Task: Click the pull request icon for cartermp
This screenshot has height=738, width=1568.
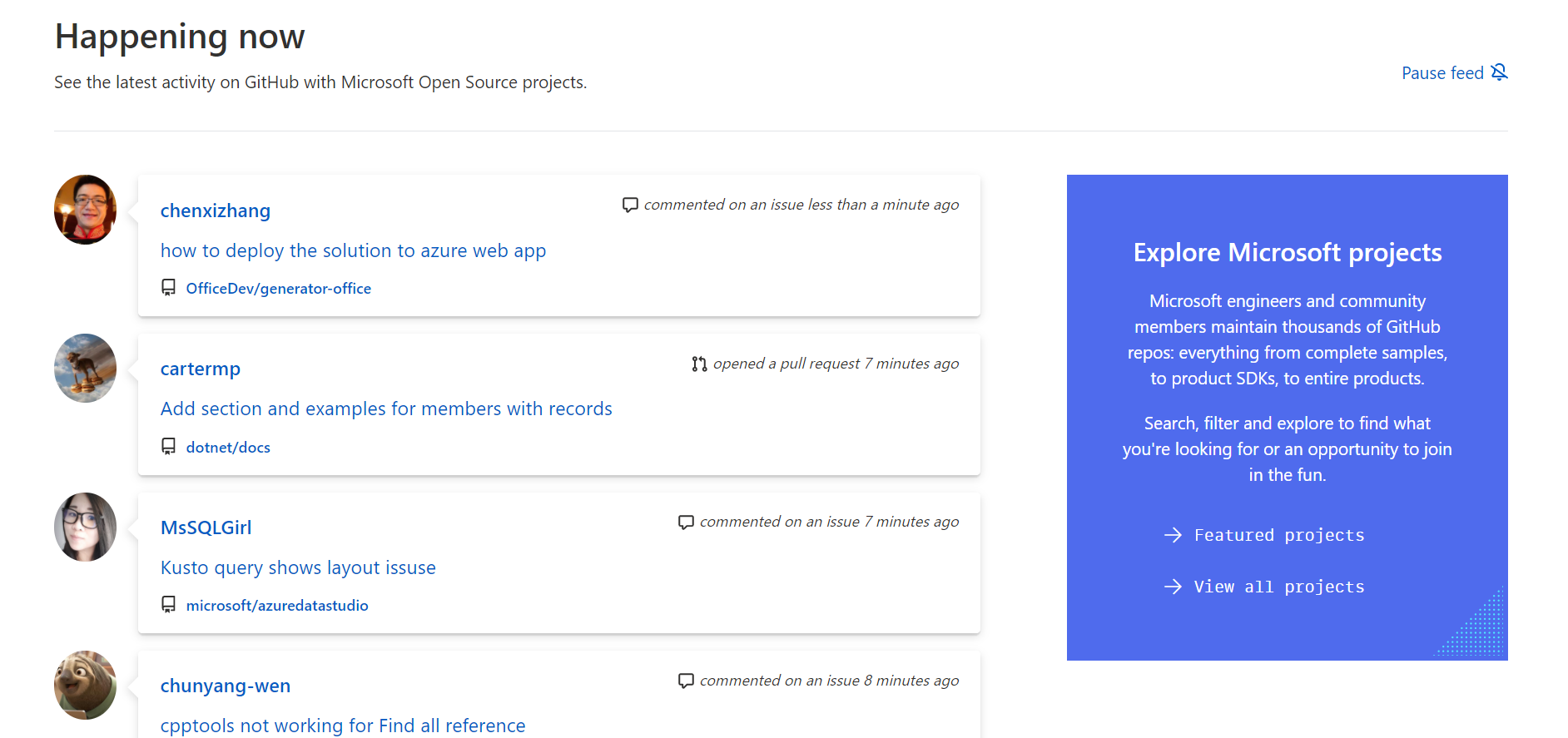Action: click(x=699, y=364)
